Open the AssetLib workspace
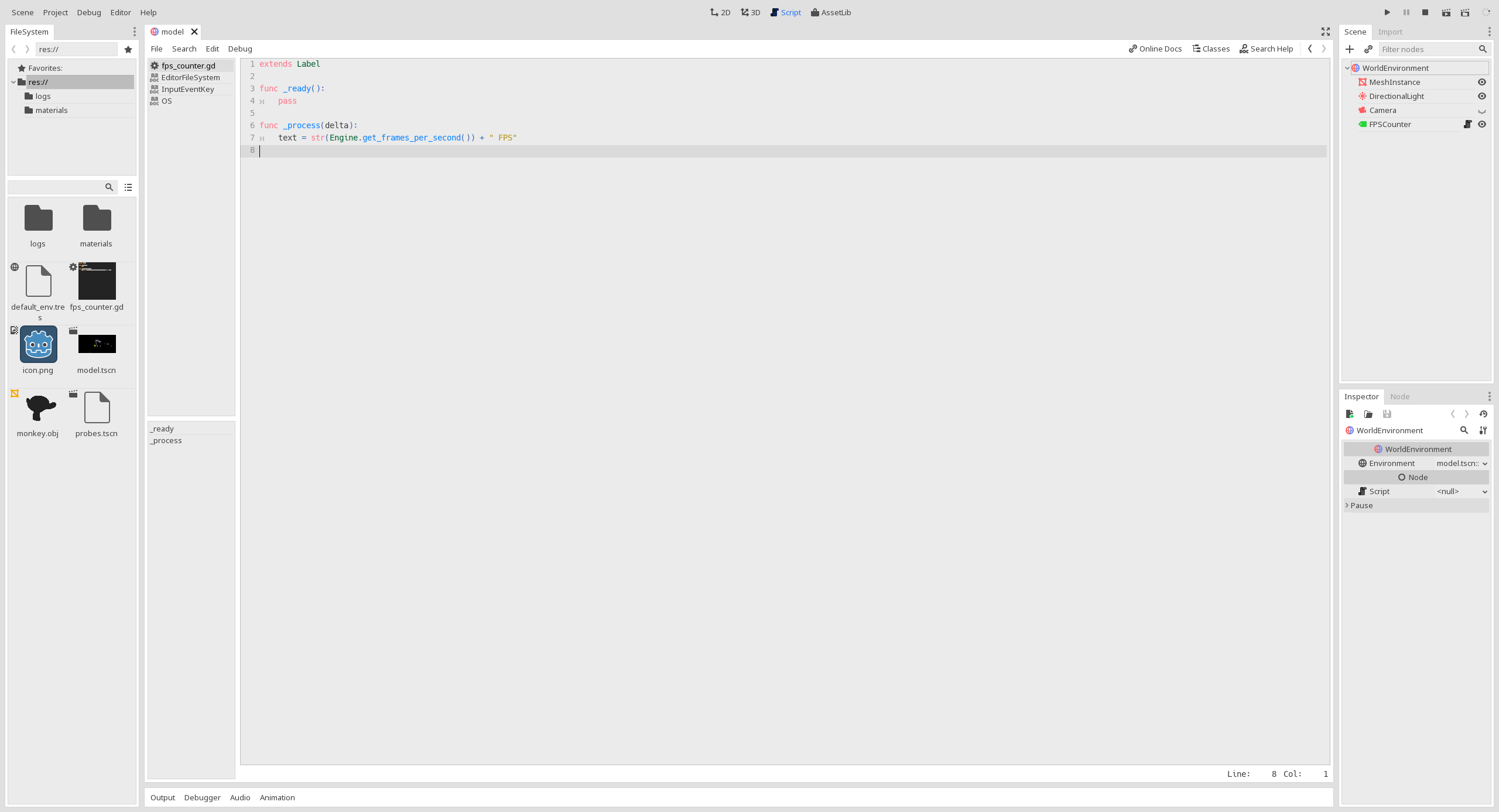The image size is (1499, 812). [x=830, y=12]
